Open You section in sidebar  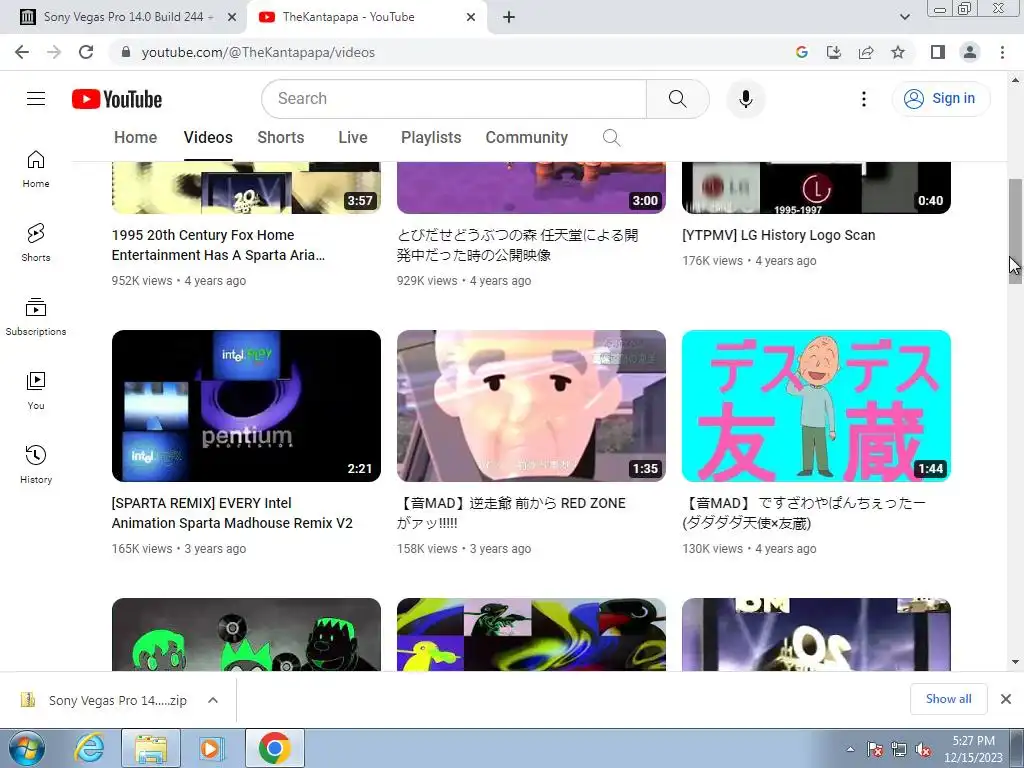[x=36, y=391]
